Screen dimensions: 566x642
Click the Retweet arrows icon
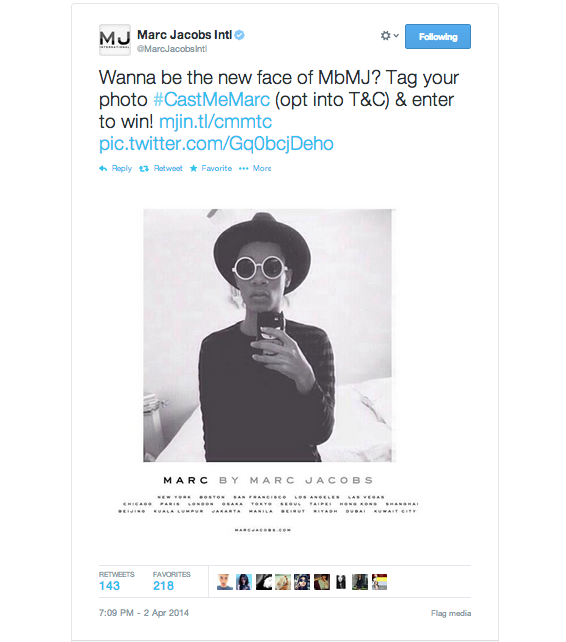click(x=144, y=169)
